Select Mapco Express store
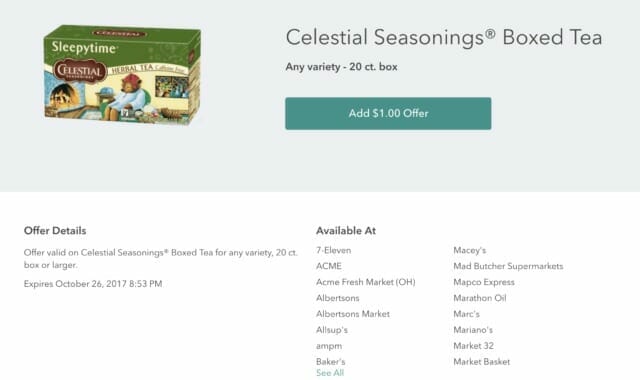Viewport: 640px width, 380px height. pos(484,282)
